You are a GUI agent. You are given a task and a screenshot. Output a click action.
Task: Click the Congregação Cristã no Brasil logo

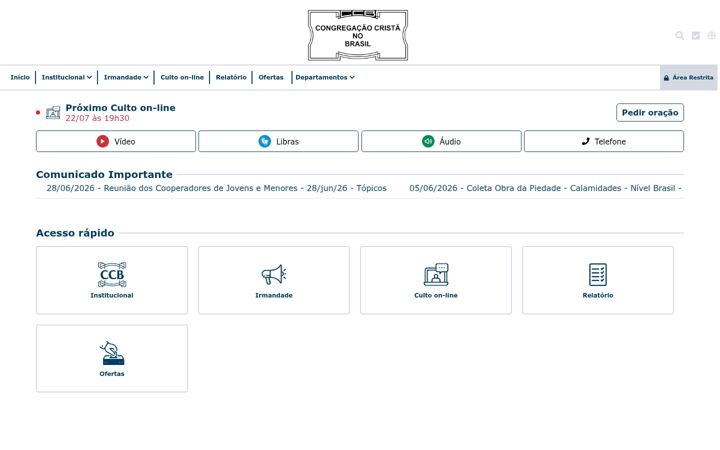[x=358, y=35]
